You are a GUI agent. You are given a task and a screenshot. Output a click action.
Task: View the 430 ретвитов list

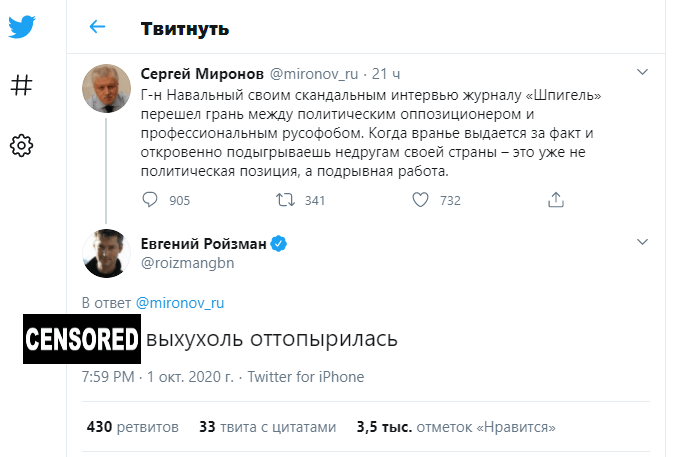133,427
